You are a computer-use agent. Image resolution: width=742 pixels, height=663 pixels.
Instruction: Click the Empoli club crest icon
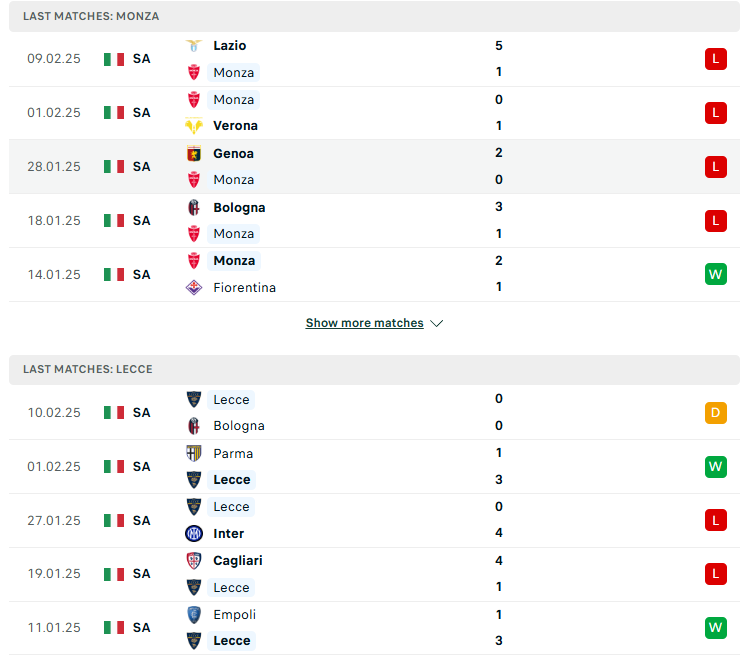[194, 614]
